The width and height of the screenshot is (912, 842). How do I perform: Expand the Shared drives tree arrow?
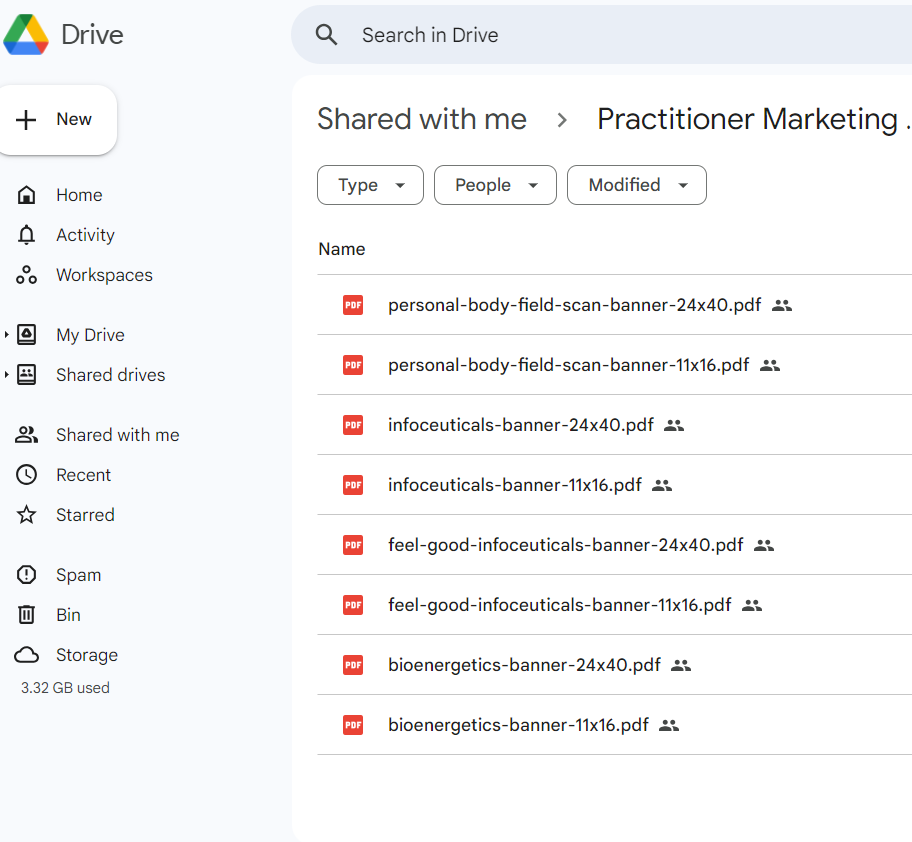click(x=6, y=374)
